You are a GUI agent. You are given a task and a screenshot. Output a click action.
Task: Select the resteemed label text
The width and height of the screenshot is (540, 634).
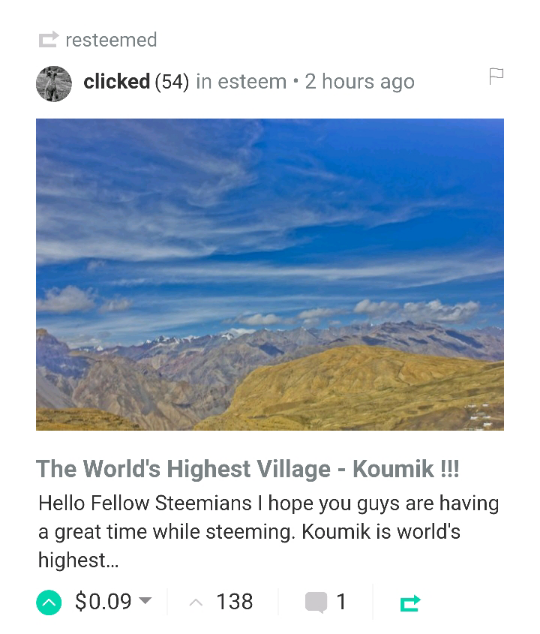coord(111,40)
